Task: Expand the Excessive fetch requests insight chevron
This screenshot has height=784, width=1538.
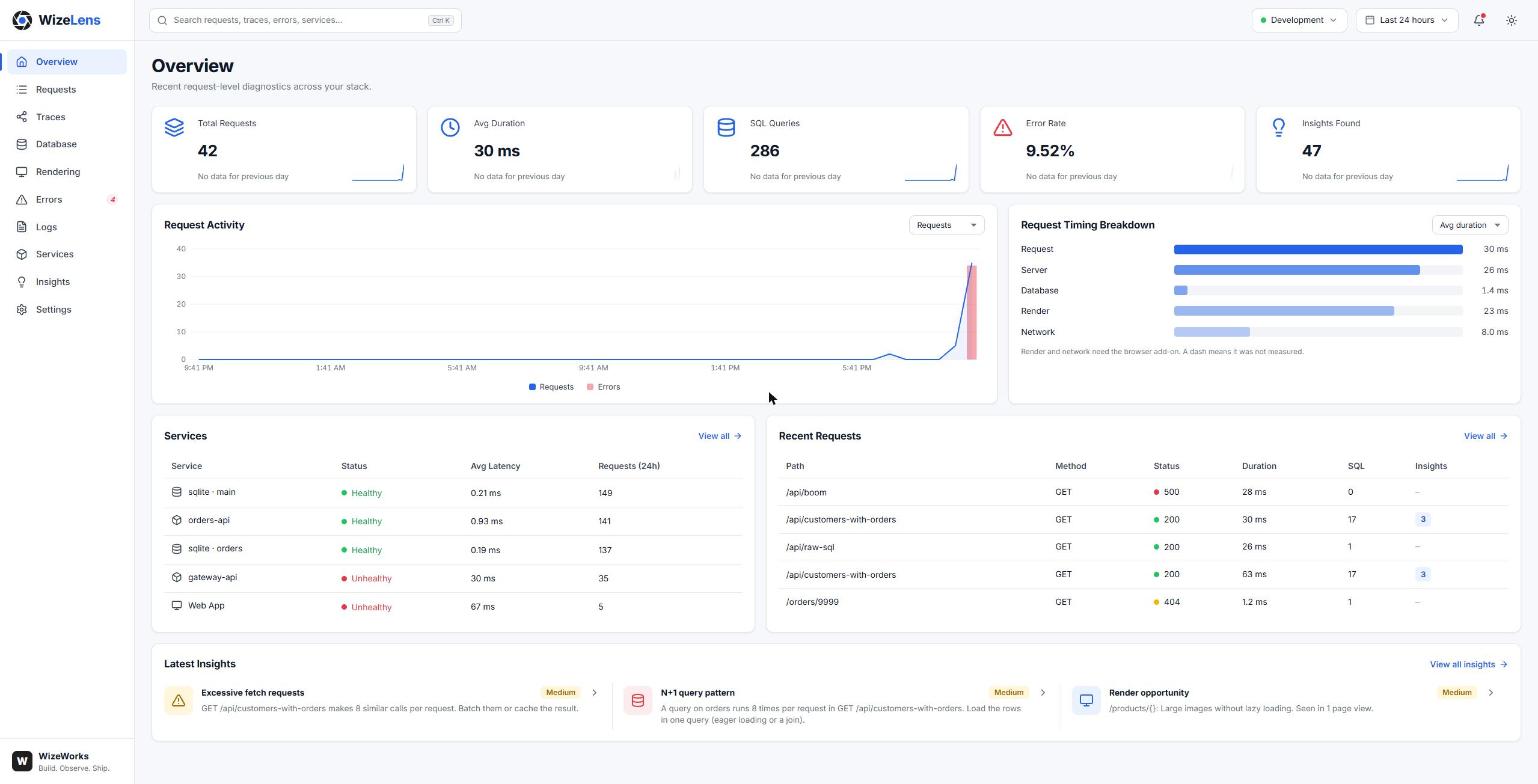Action: 594,693
